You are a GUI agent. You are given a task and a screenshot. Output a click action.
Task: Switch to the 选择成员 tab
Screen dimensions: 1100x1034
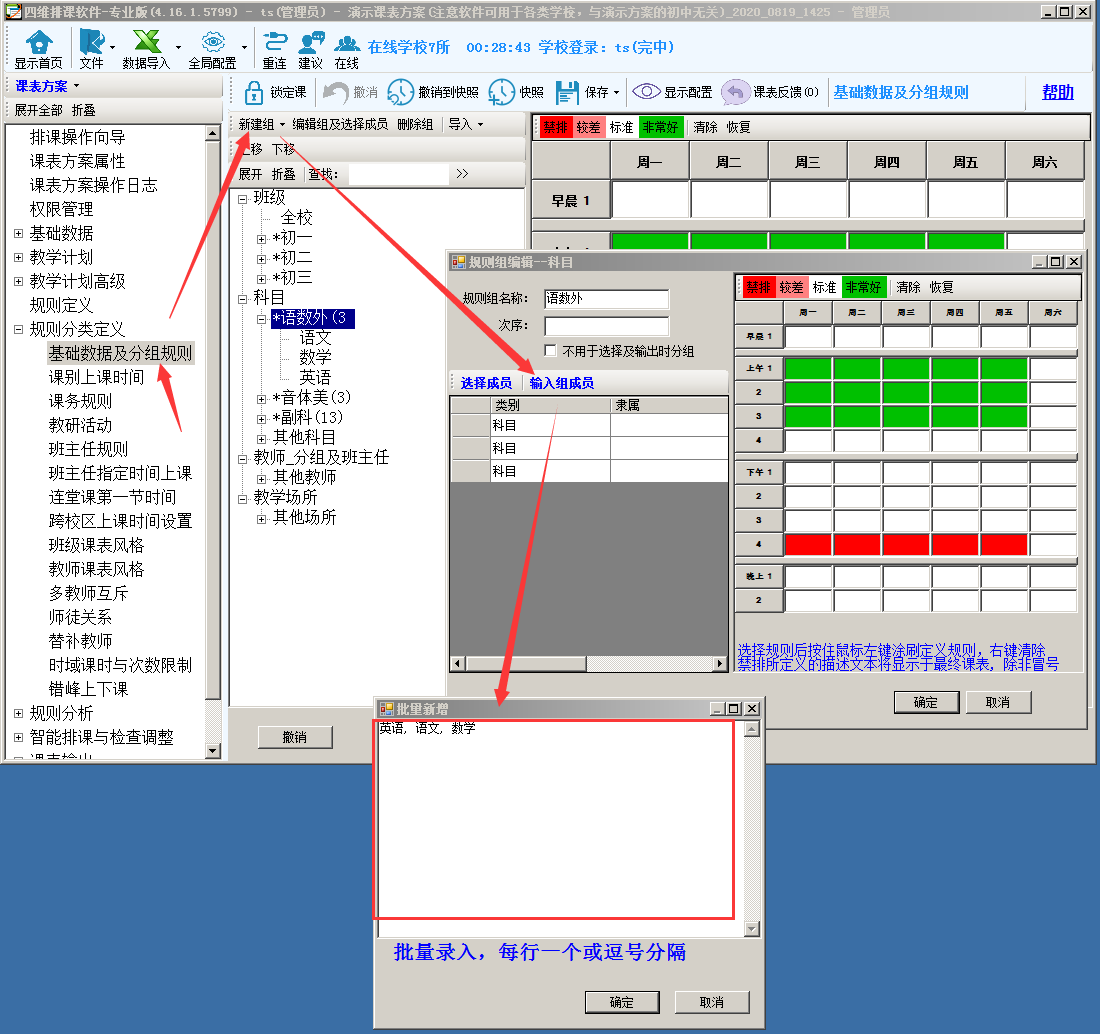click(x=486, y=383)
